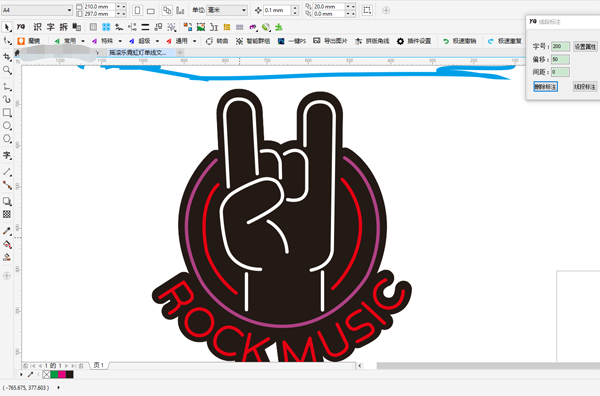Select the Zoom magnifier tool
Viewport: 600px width, 396px height.
[x=7, y=70]
